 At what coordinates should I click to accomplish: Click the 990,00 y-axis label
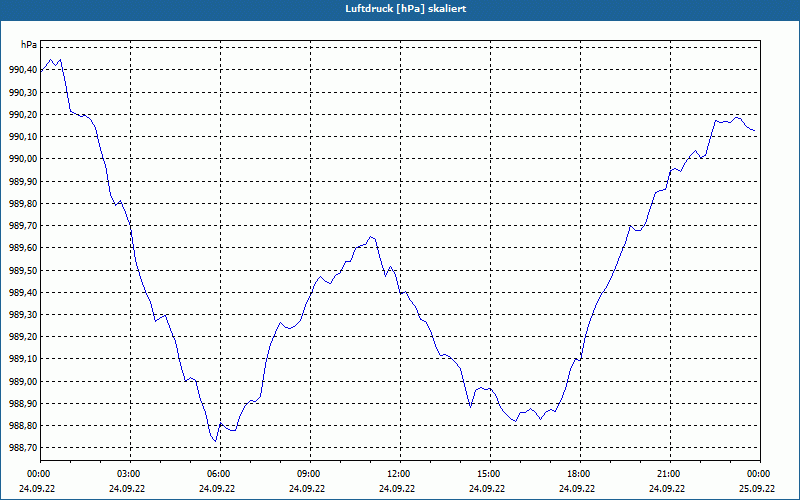tap(23, 159)
